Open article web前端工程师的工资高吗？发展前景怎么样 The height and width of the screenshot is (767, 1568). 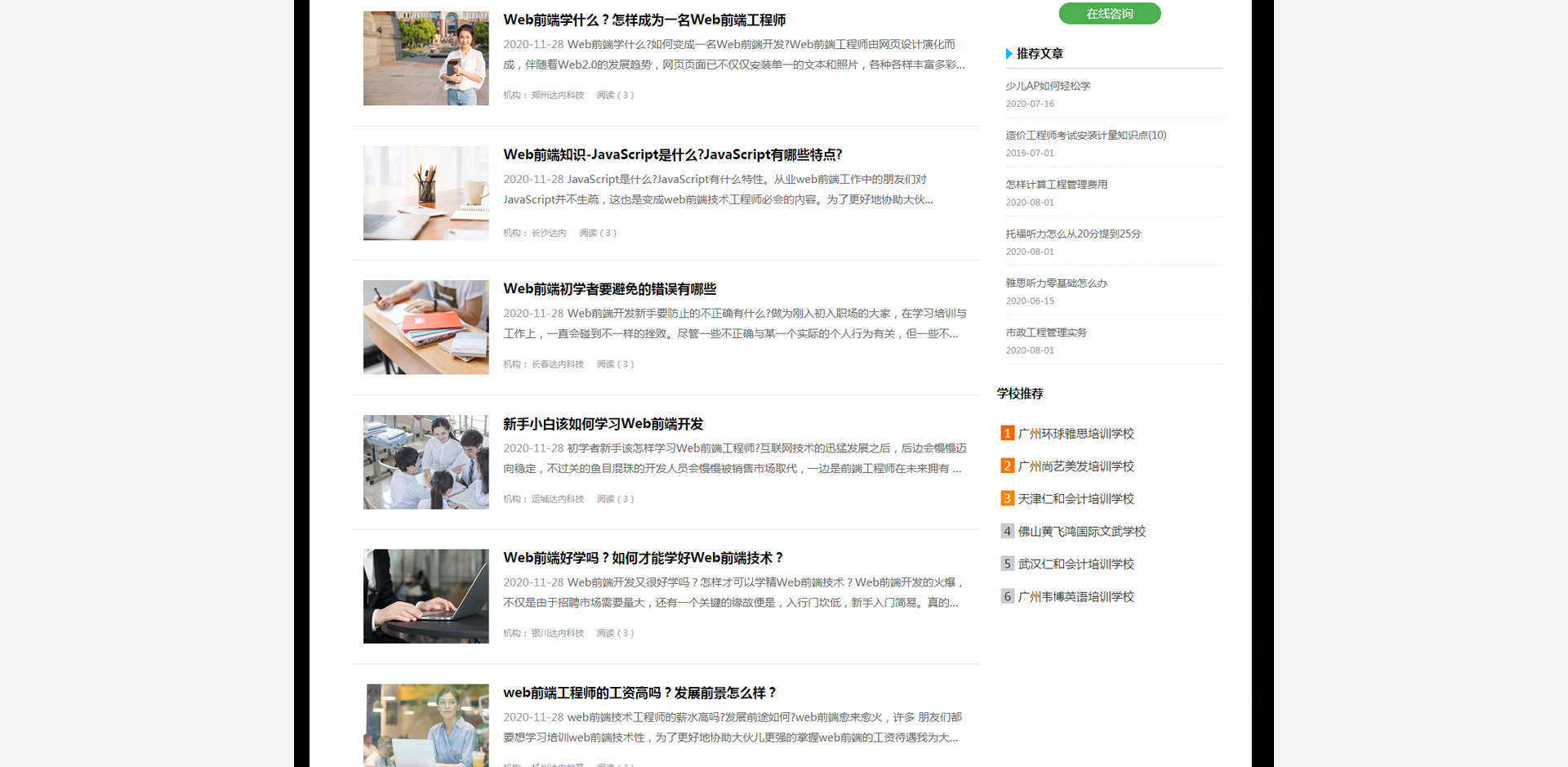pos(639,693)
